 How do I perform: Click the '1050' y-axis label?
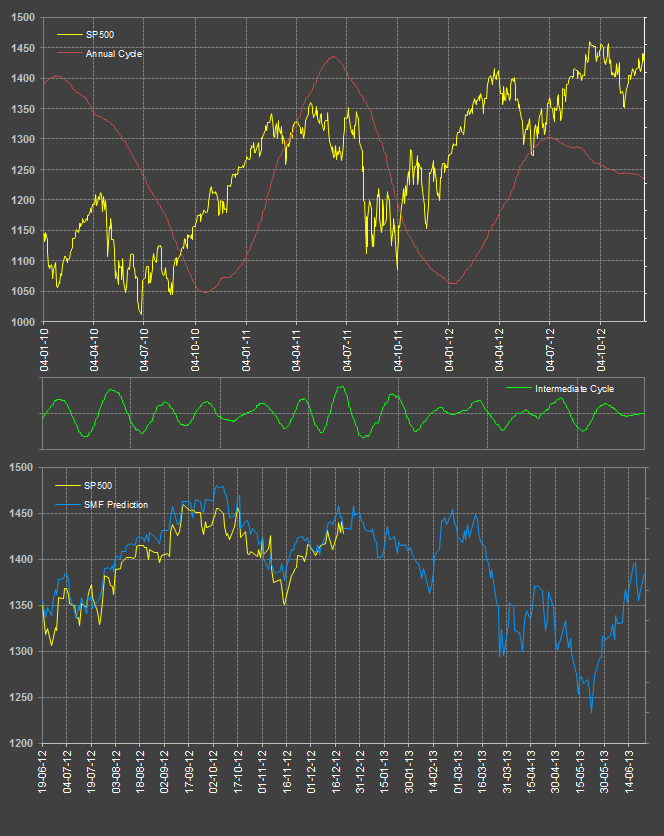click(22, 292)
